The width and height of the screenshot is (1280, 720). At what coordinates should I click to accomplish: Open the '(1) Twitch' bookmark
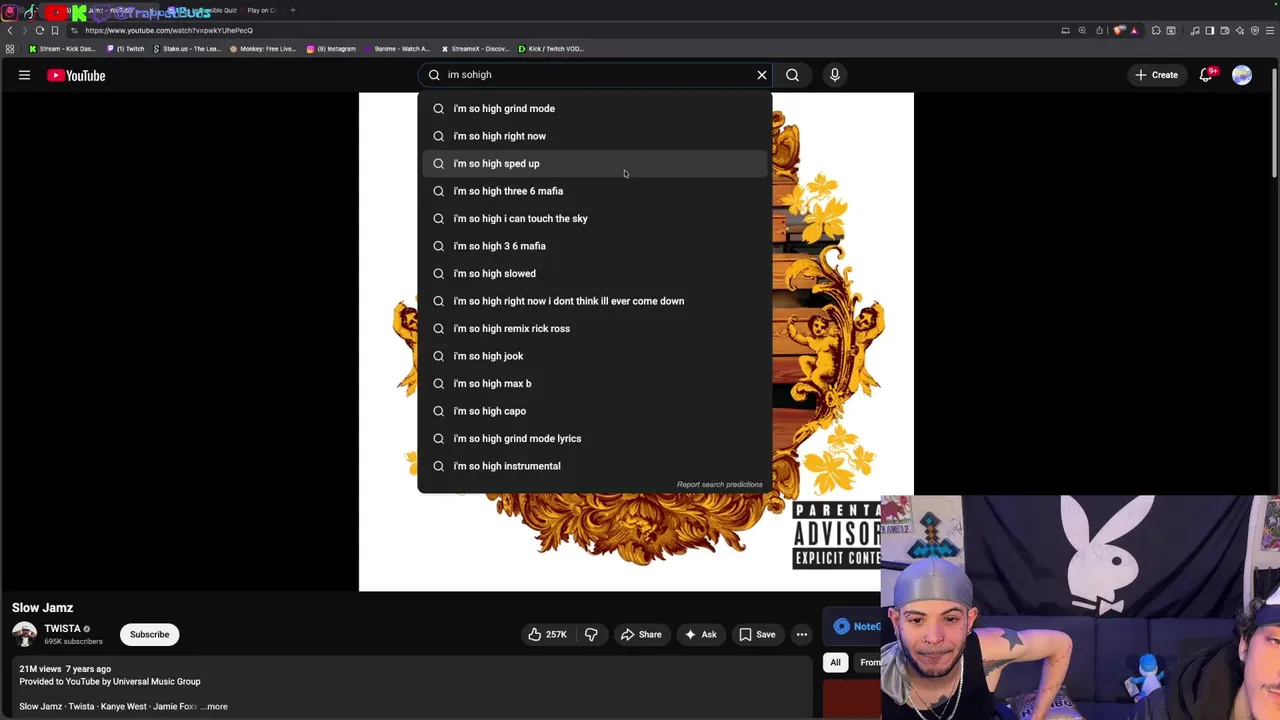click(126, 48)
